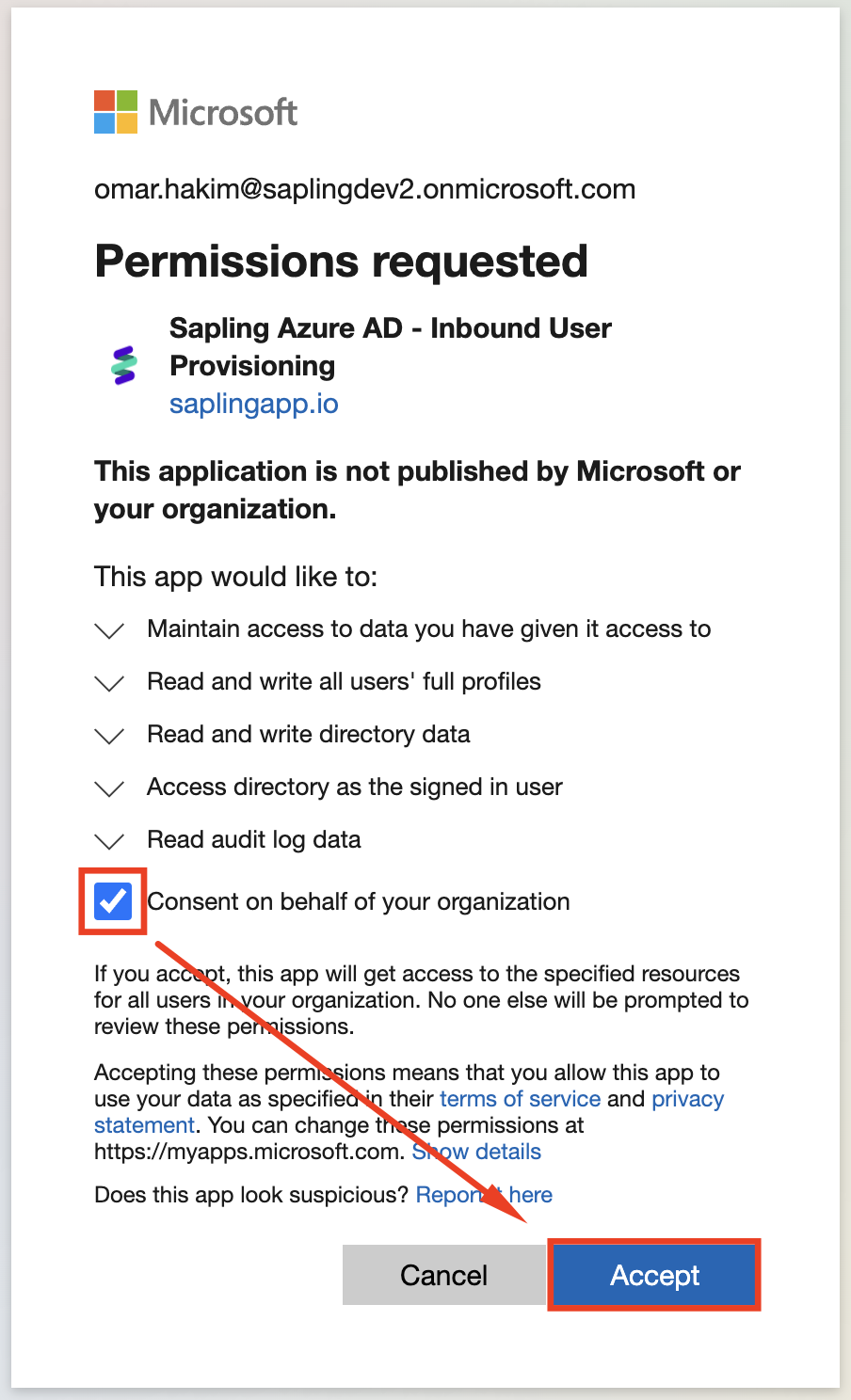Click the Show details link
Image resolution: width=851 pixels, height=1400 pixels.
point(477,1152)
